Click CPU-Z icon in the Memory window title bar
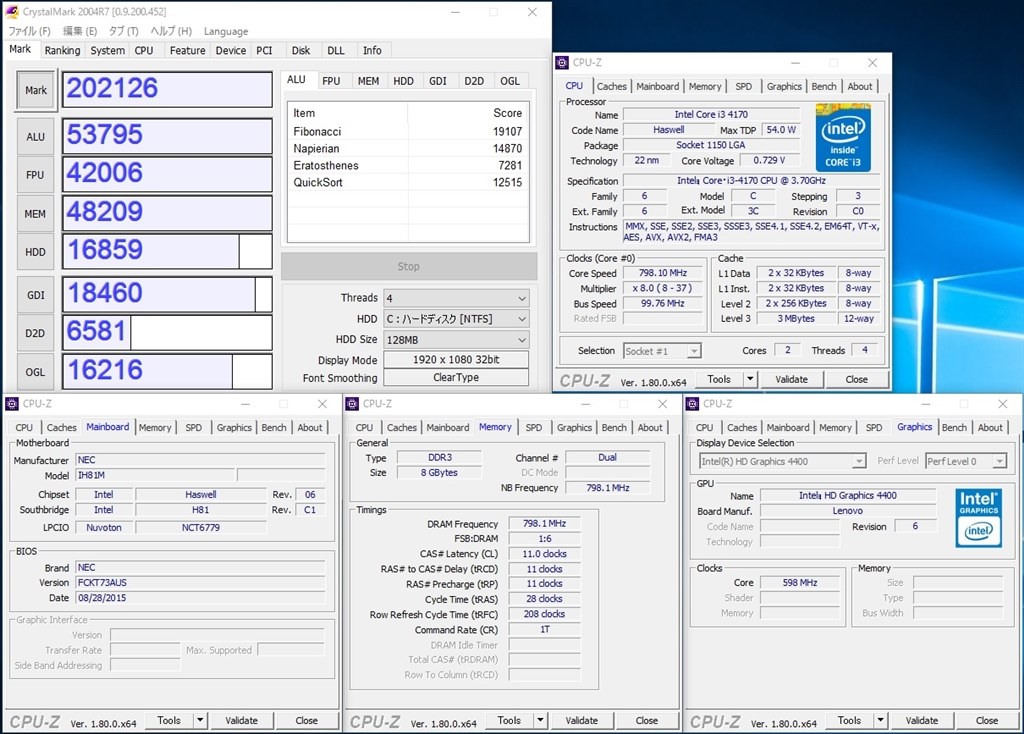This screenshot has width=1024, height=734. pyautogui.click(x=352, y=404)
